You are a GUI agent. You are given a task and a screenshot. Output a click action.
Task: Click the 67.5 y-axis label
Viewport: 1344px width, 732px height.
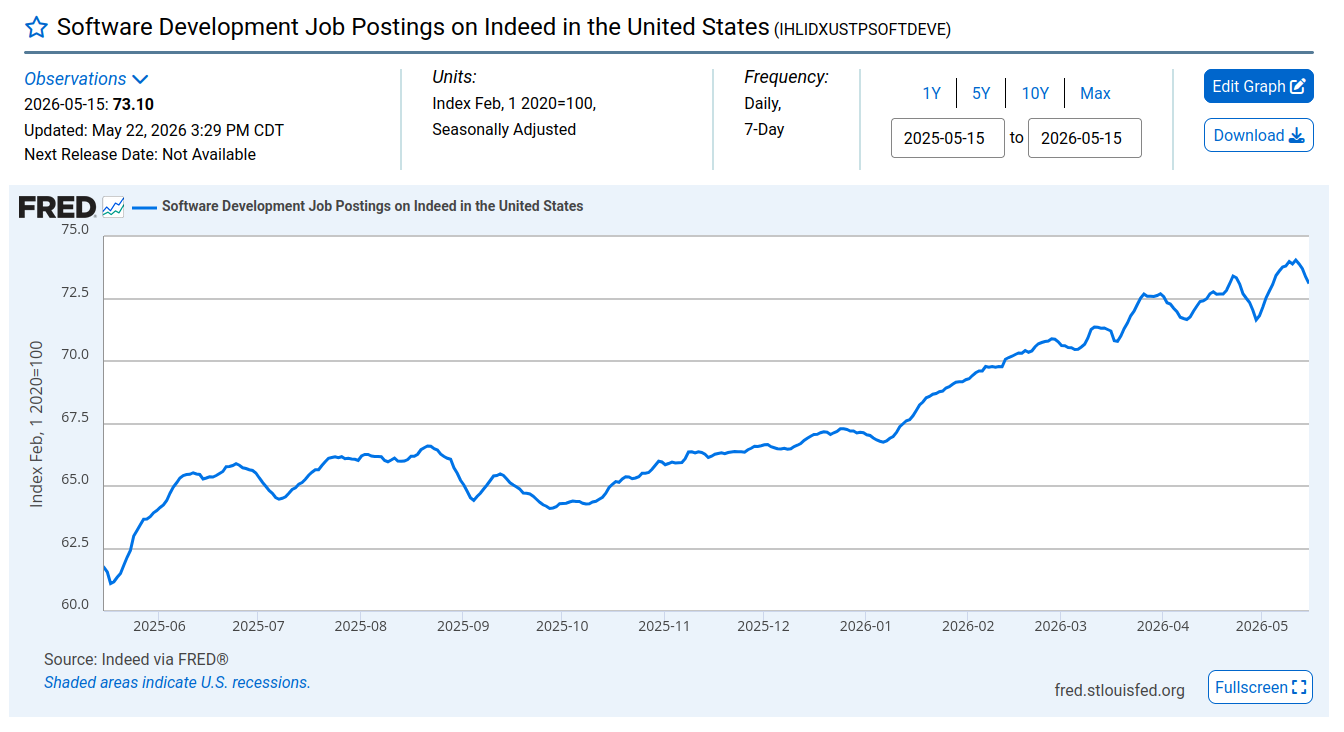tap(76, 418)
